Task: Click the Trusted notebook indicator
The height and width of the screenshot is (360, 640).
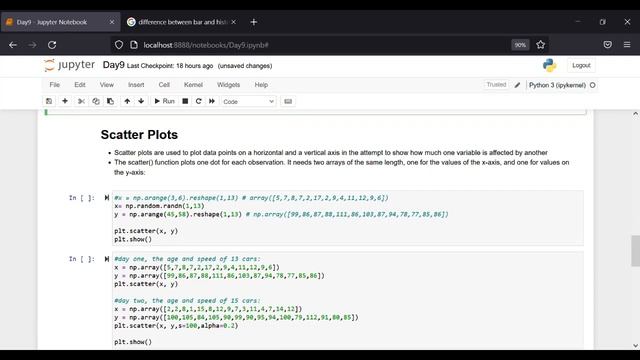Action: [496, 85]
